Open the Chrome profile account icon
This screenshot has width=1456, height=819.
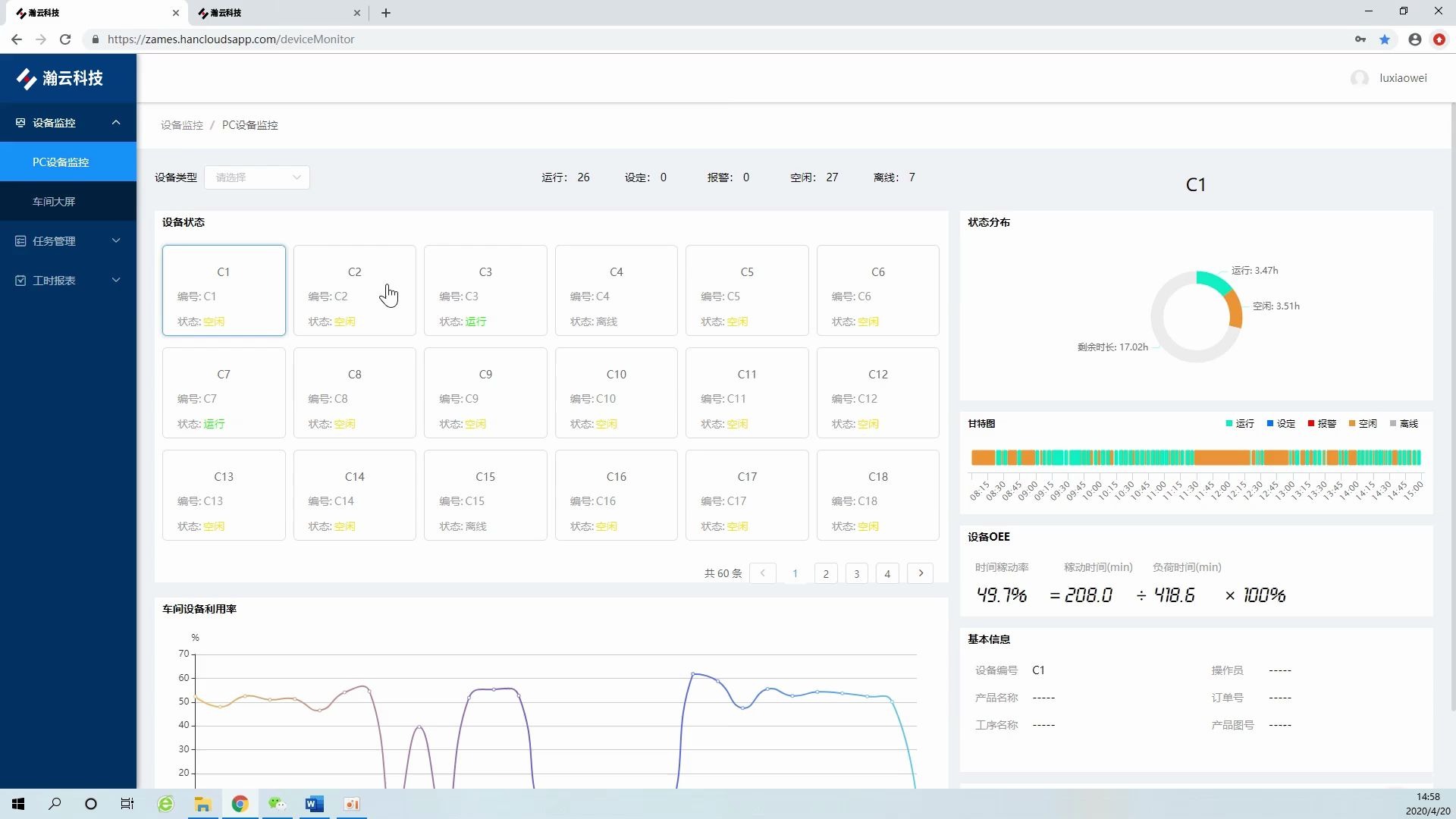click(1415, 39)
